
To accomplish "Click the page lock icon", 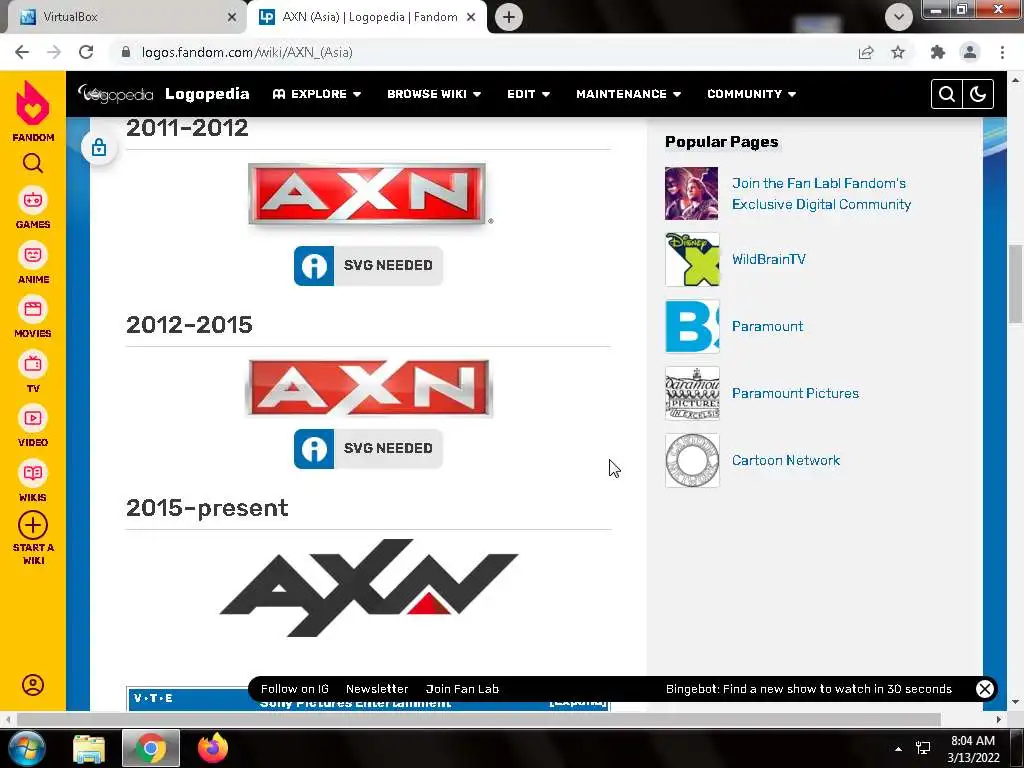I will 99,148.
